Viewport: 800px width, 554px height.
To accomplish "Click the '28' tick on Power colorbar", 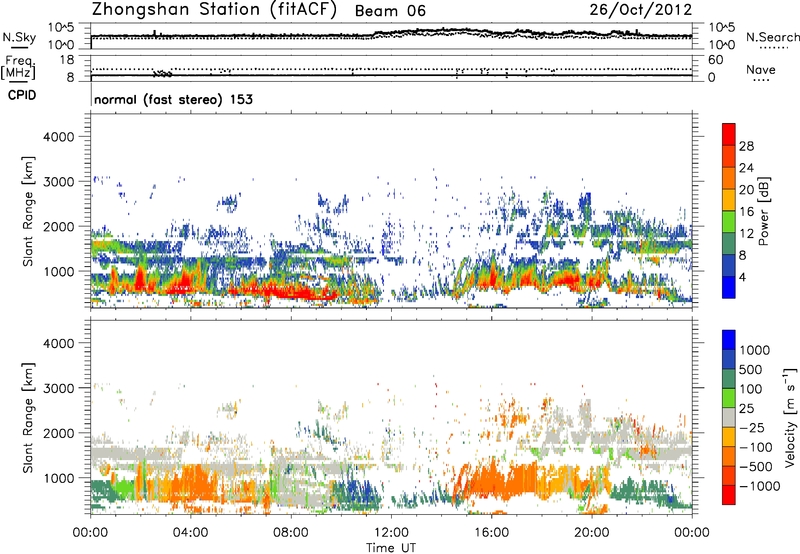I will 746,146.
